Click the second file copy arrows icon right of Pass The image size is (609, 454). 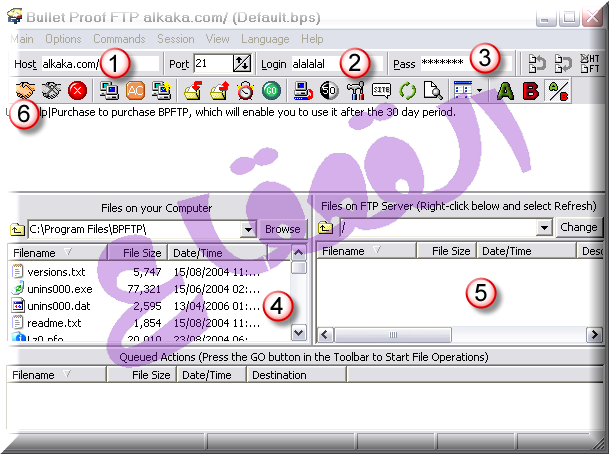[x=563, y=64]
